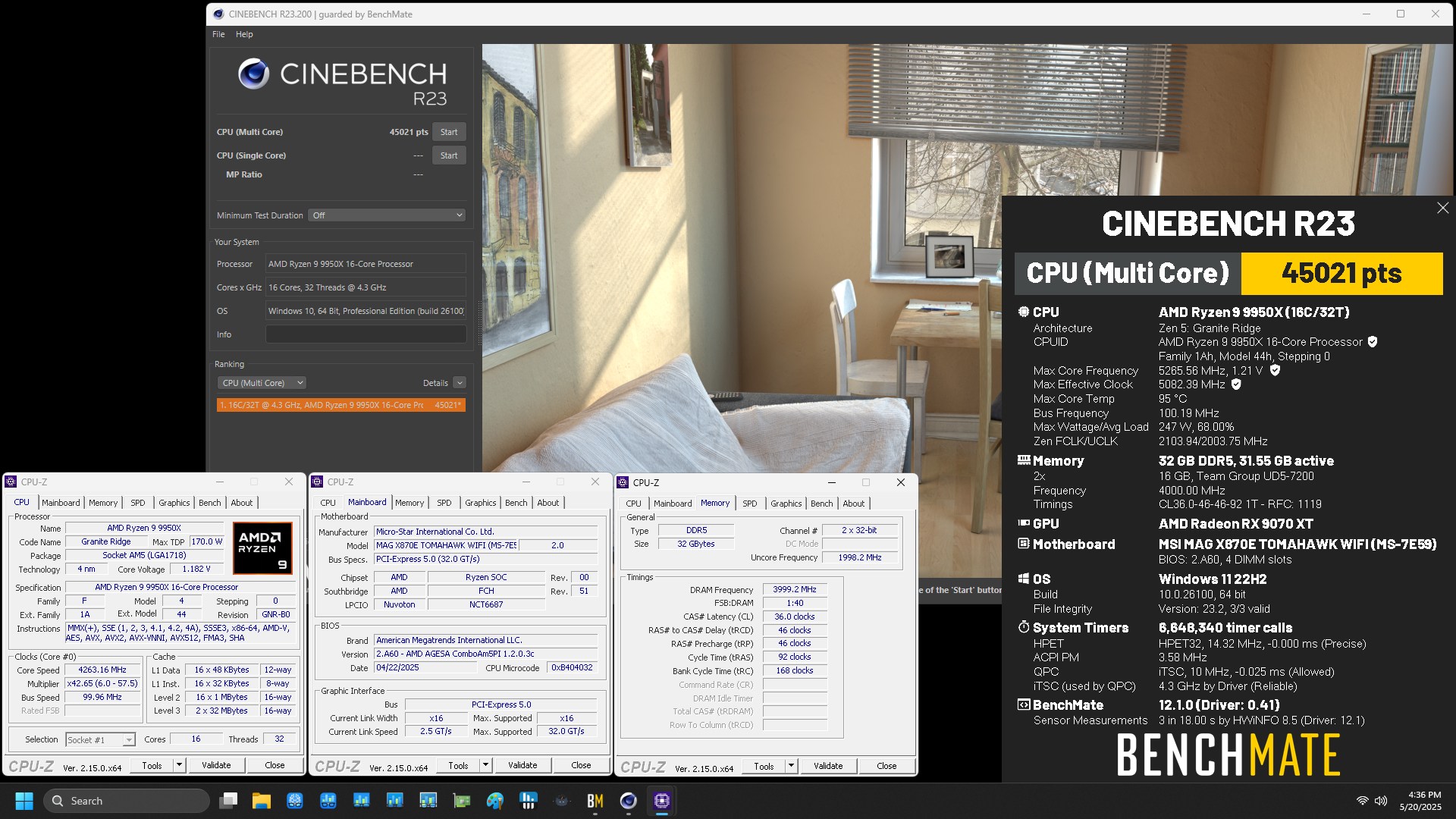The height and width of the screenshot is (819, 1456).
Task: Open Geekbench AI brain icon in taskbar
Action: coord(295,801)
